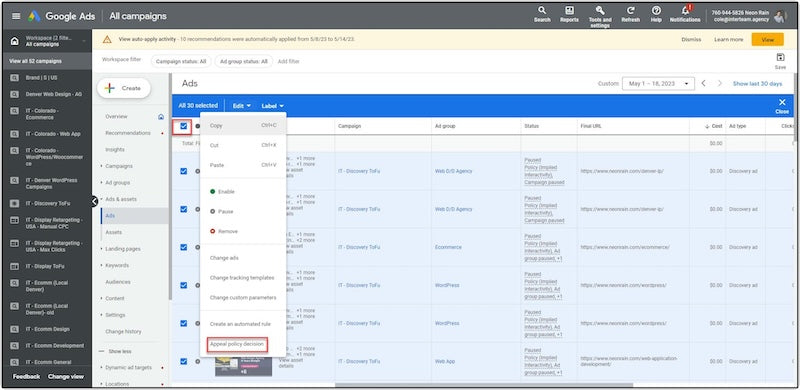Image resolution: width=800 pixels, height=390 pixels.
Task: Click the Google Ads logo
Action: click(34, 16)
